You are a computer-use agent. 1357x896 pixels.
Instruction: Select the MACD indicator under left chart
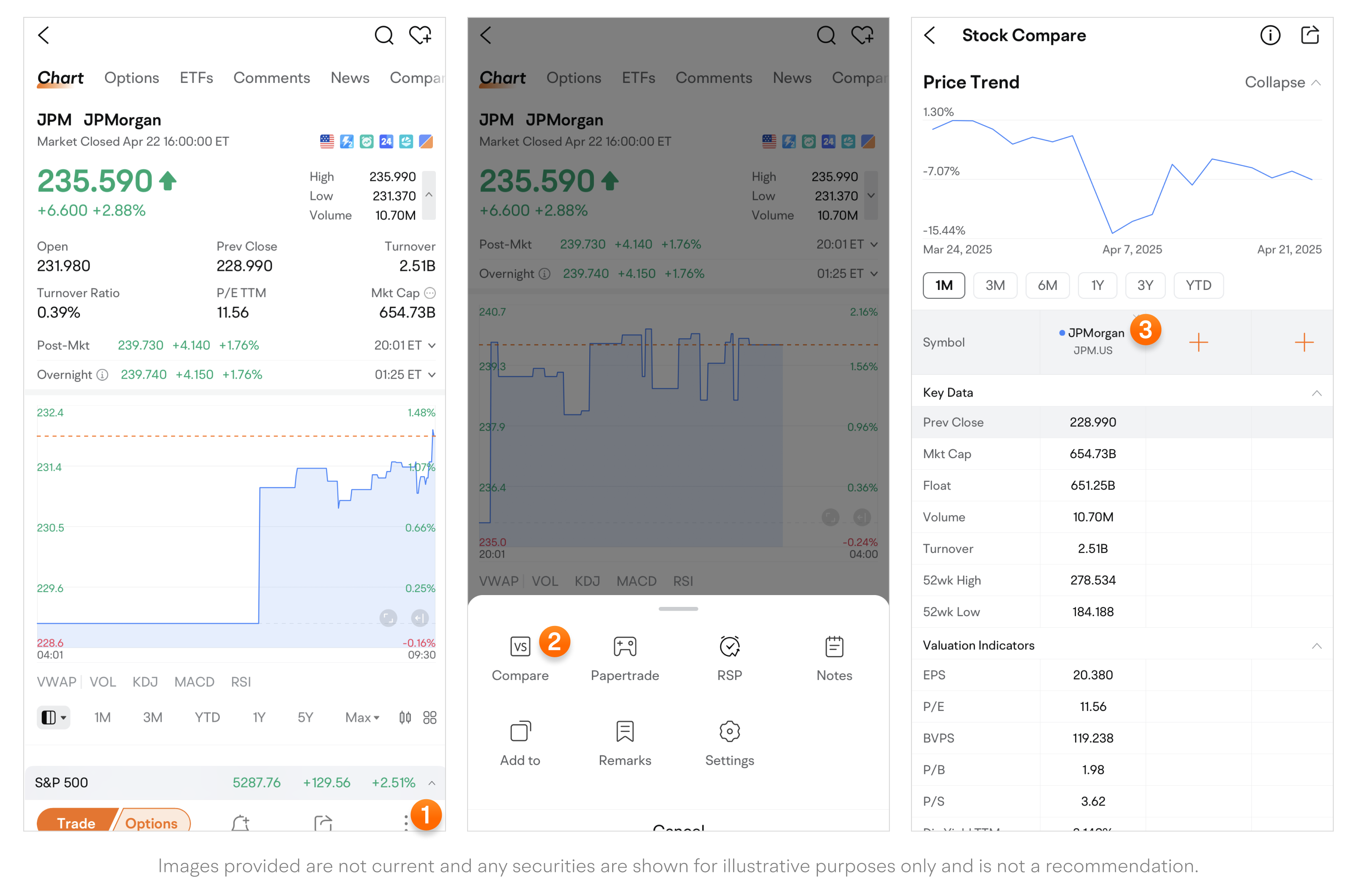pos(194,682)
